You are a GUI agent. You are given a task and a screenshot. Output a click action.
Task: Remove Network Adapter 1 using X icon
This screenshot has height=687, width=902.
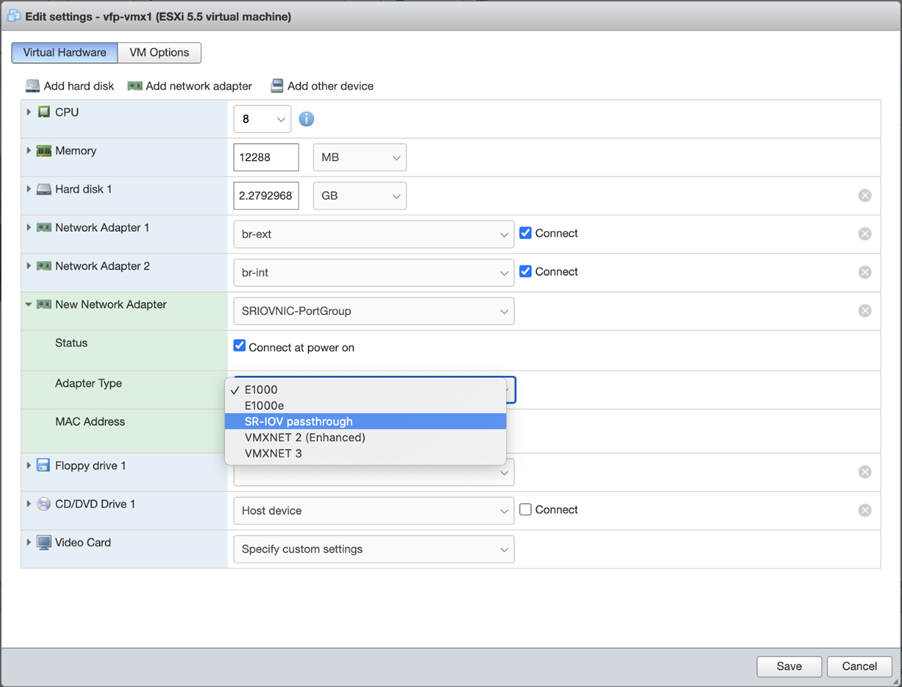click(x=865, y=234)
